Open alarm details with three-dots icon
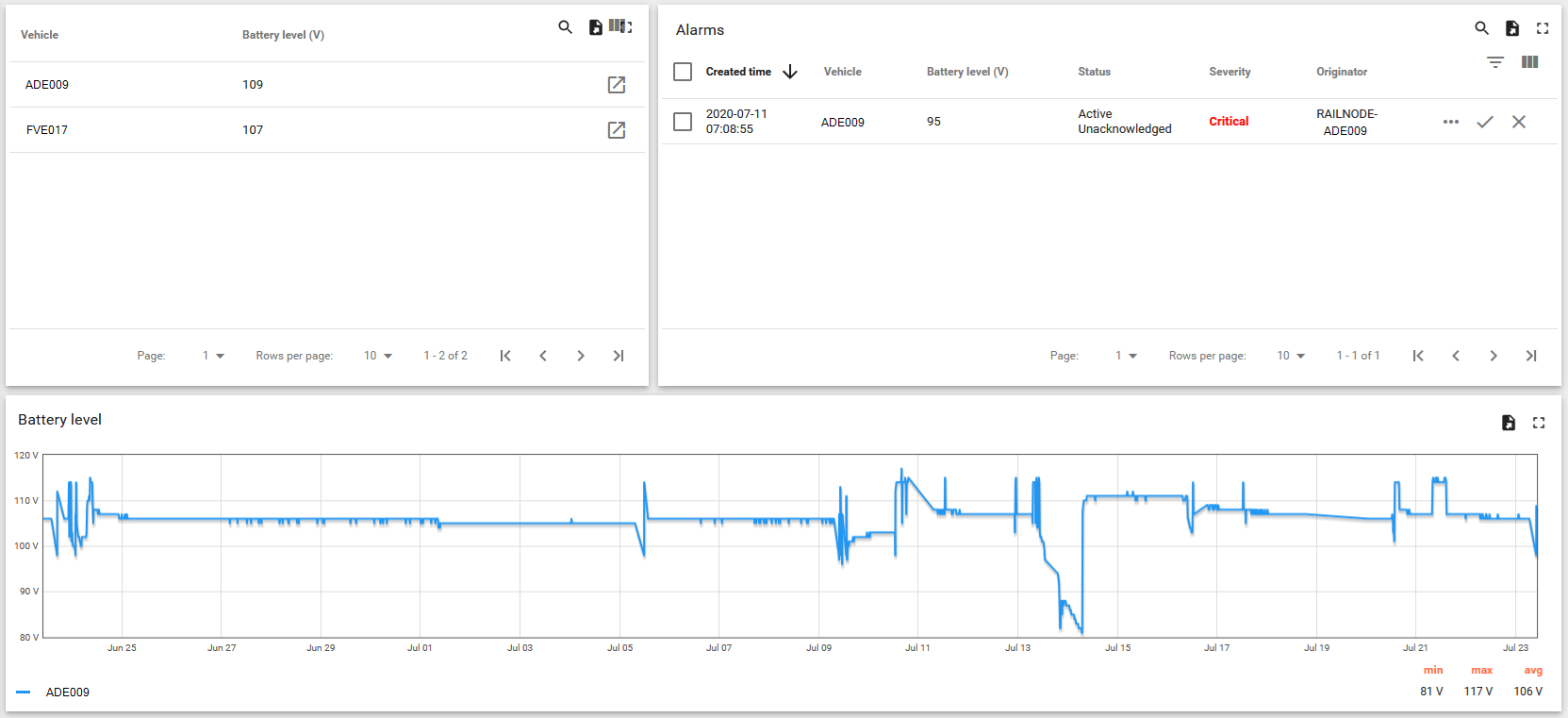The image size is (1568, 718). [x=1451, y=122]
